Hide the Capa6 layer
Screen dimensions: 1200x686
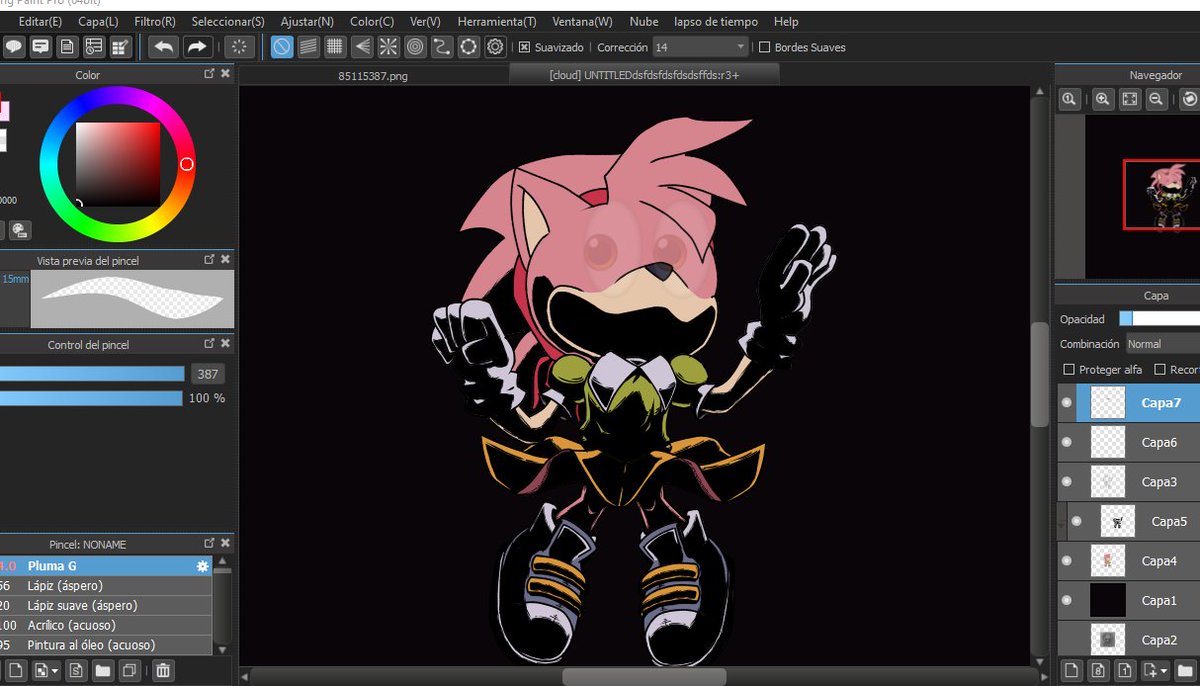pyautogui.click(x=1066, y=442)
